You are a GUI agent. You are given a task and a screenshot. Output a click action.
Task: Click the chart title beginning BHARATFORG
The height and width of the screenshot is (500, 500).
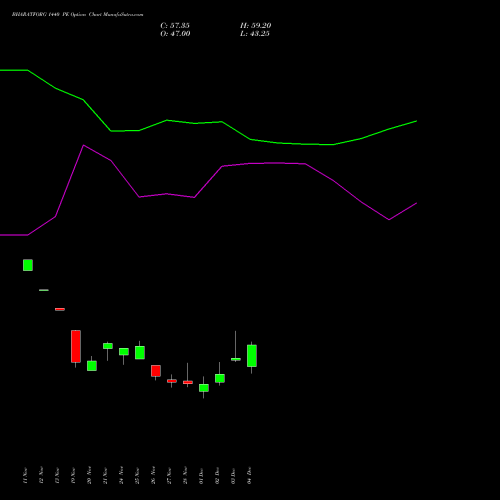tap(78, 14)
